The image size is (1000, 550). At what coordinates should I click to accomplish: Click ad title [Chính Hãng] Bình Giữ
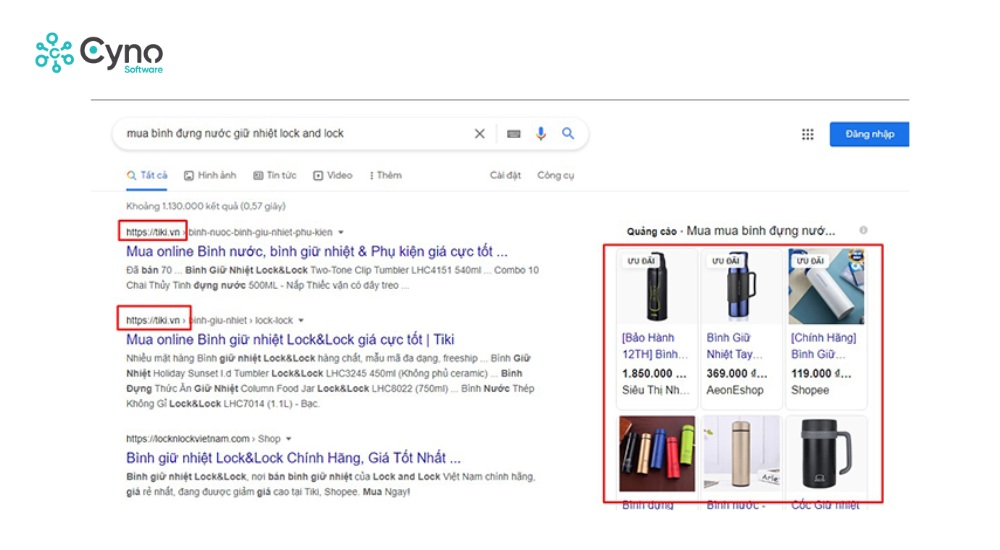coord(823,346)
